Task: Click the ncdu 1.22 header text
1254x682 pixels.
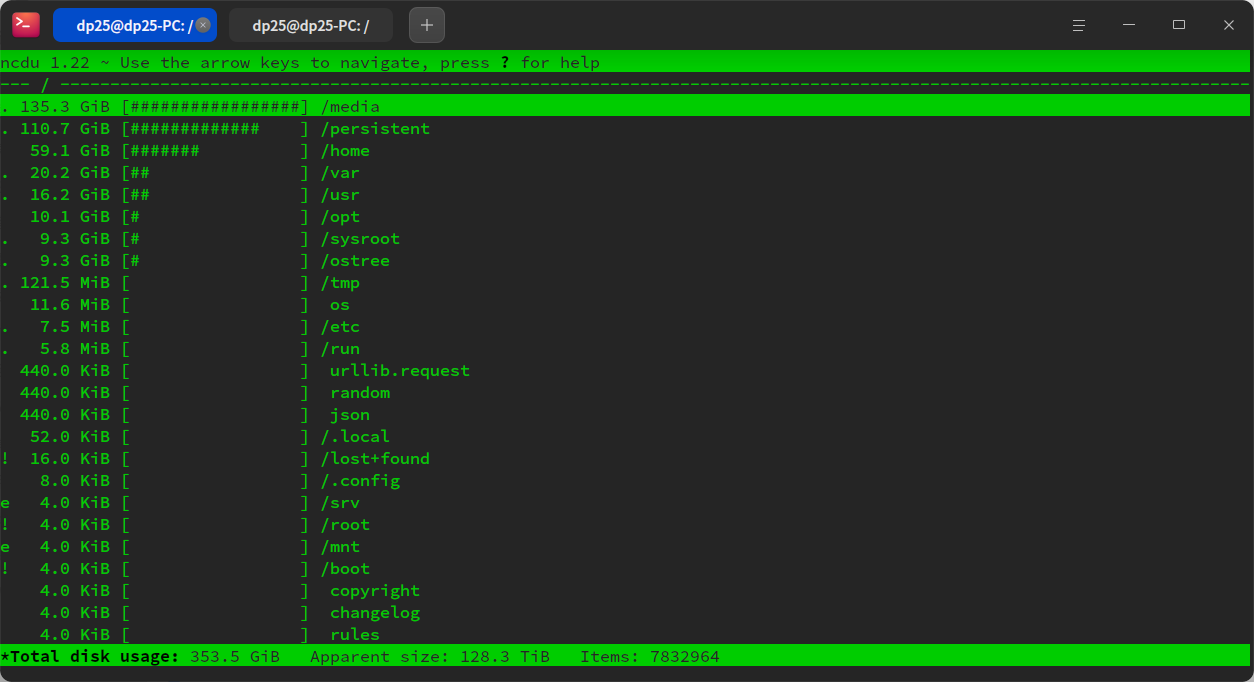Action: coord(45,63)
